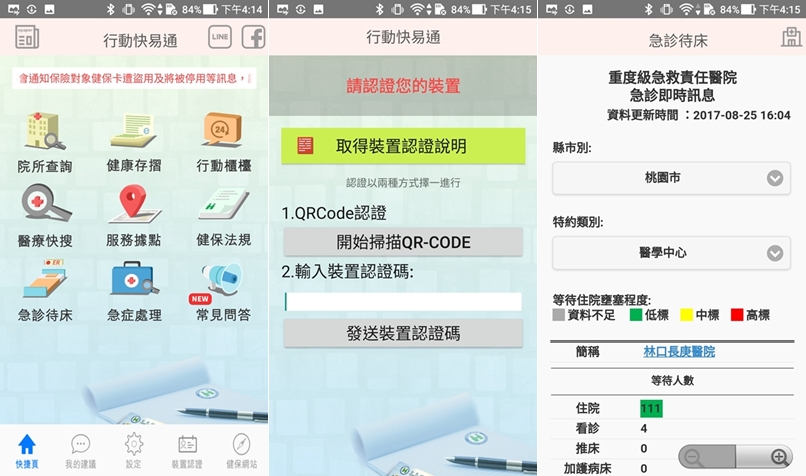Open 服務據點 service locations

(x=134, y=216)
